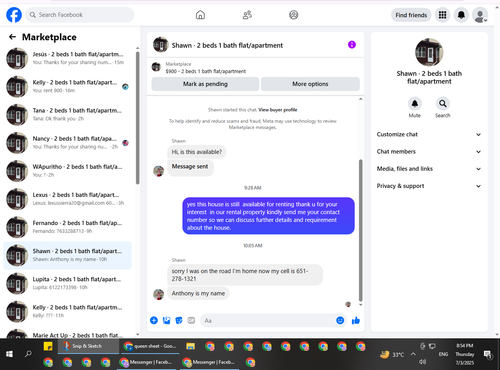
Task: Open the Kelly conversation showing rent 900
Action: pyautogui.click(x=67, y=86)
